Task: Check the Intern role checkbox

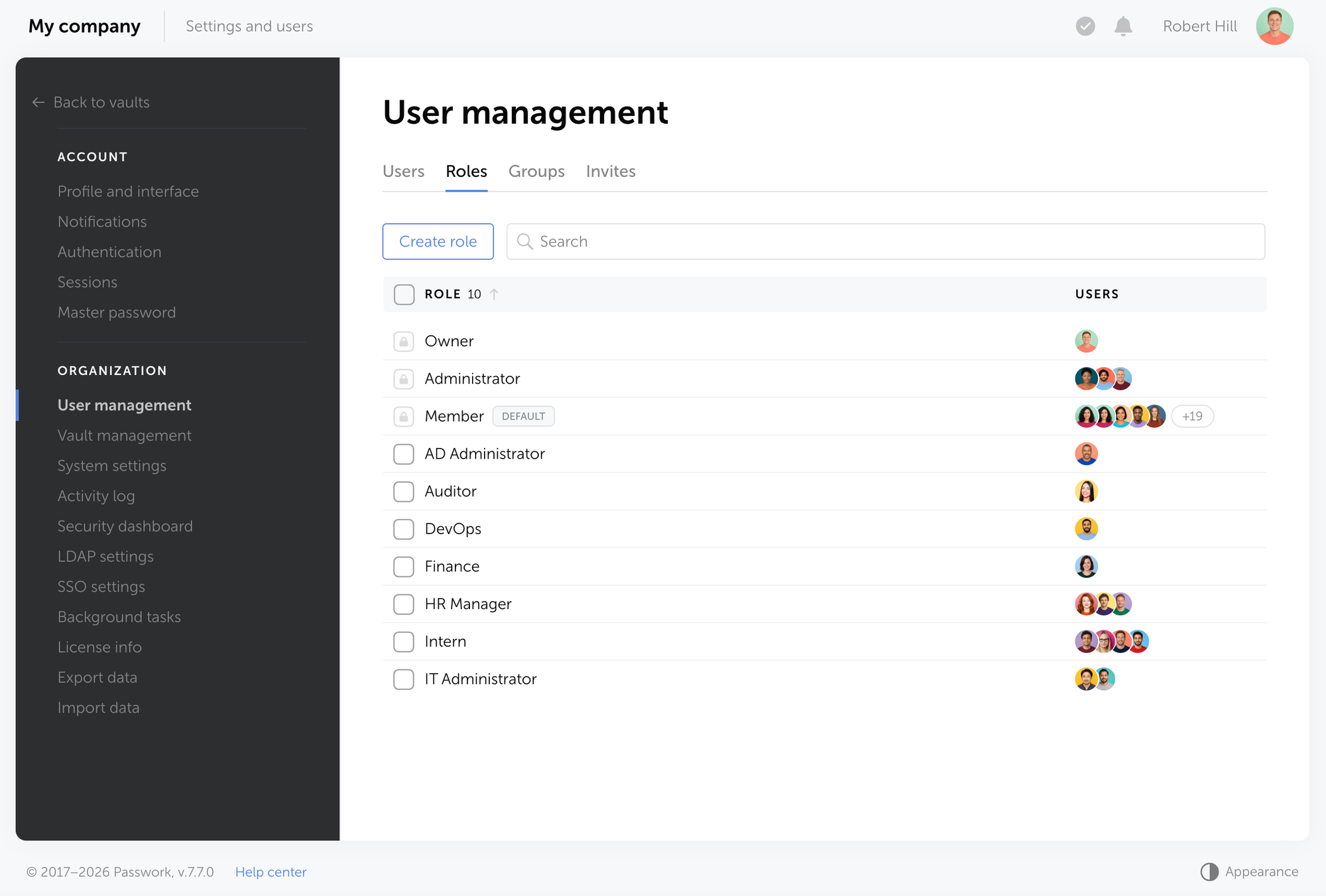Action: point(404,642)
